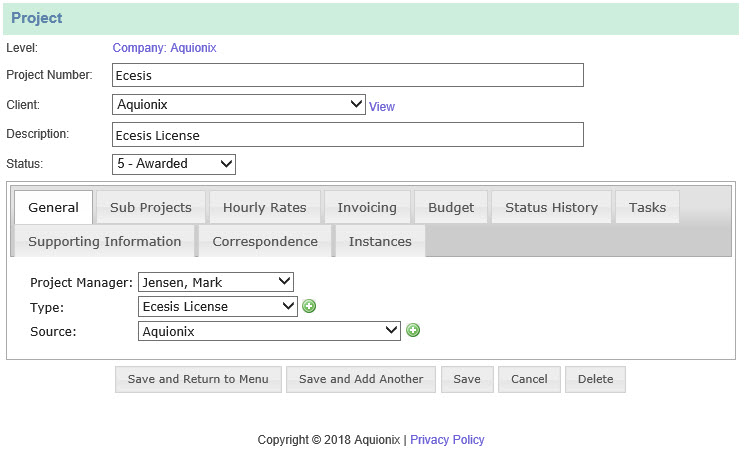Click the Level label
The image size is (744, 460).
[22, 48]
